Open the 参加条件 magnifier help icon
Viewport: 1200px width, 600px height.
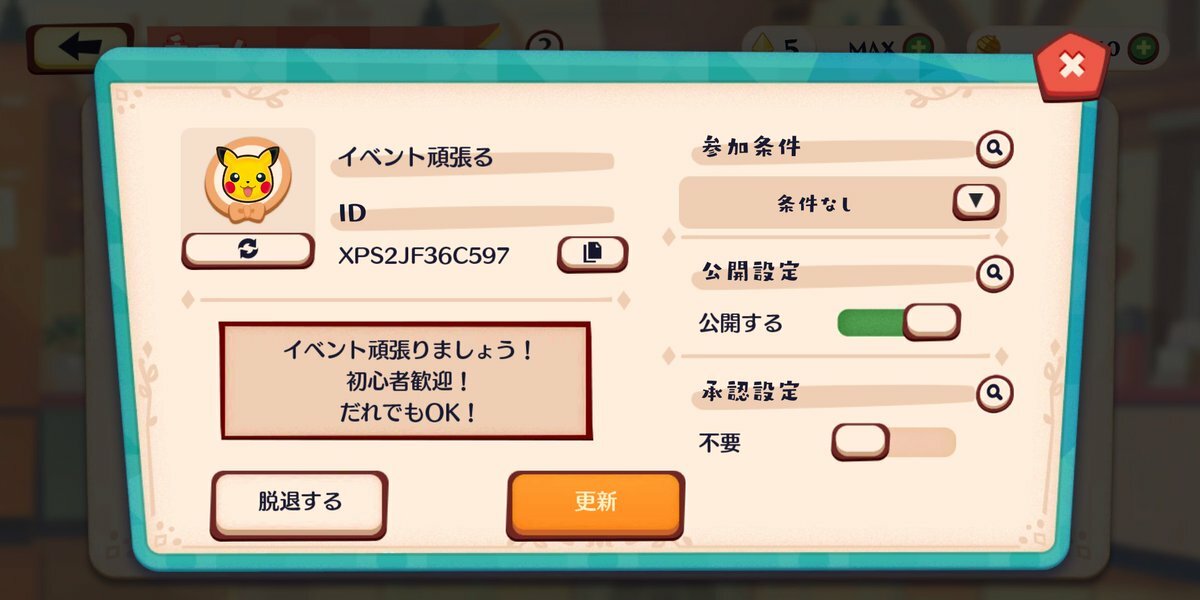[x=994, y=149]
